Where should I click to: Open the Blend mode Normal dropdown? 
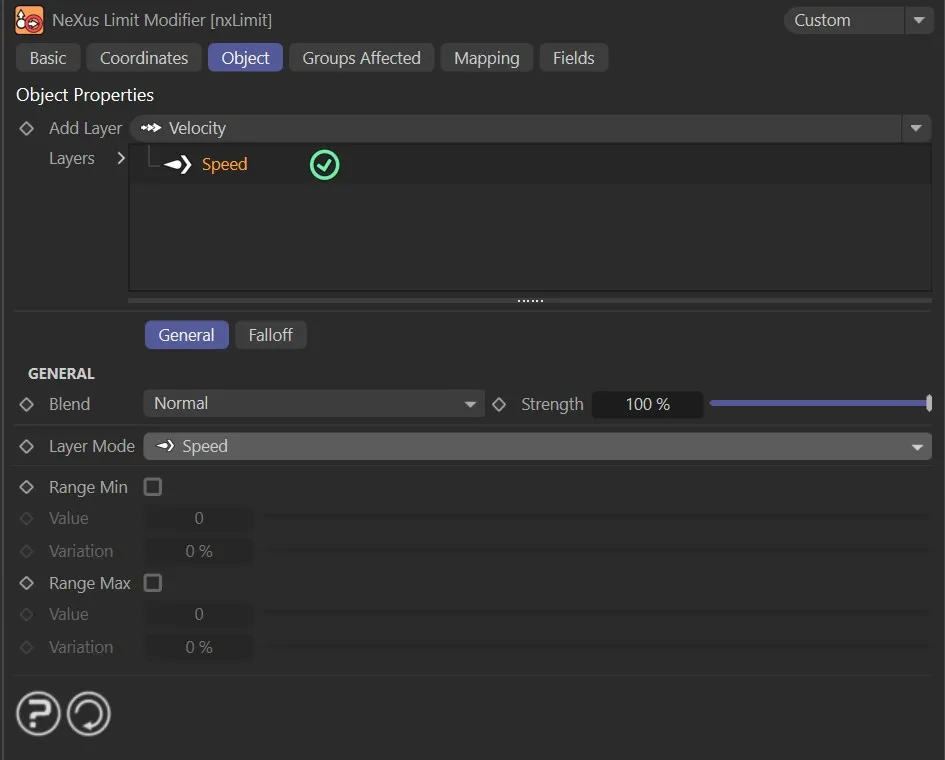314,404
